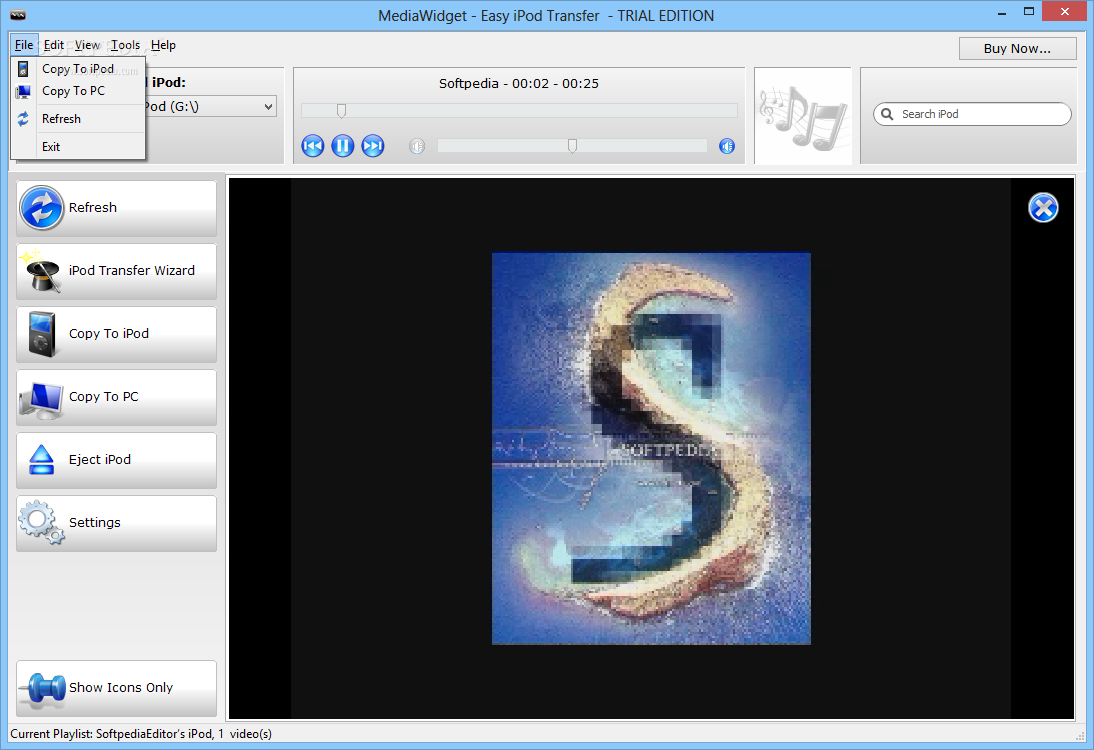Skip to previous track
This screenshot has width=1094, height=750.
tap(313, 146)
